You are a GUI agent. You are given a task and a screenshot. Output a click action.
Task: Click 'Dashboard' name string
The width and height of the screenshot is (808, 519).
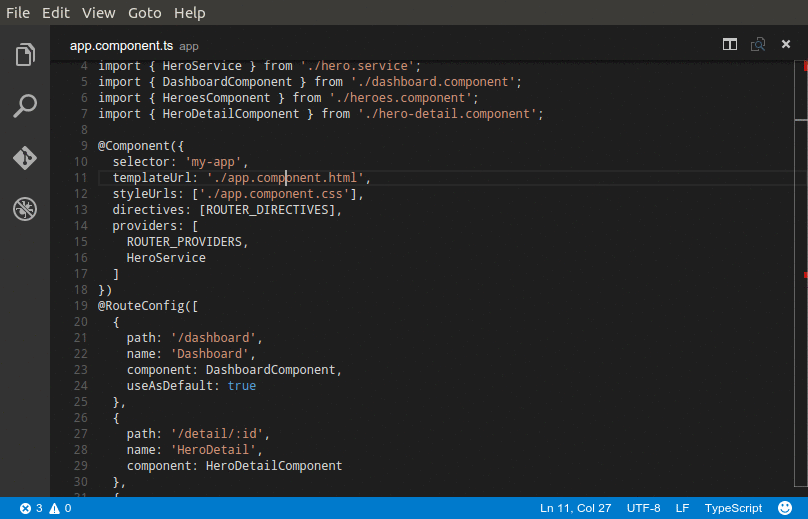pyautogui.click(x=210, y=354)
